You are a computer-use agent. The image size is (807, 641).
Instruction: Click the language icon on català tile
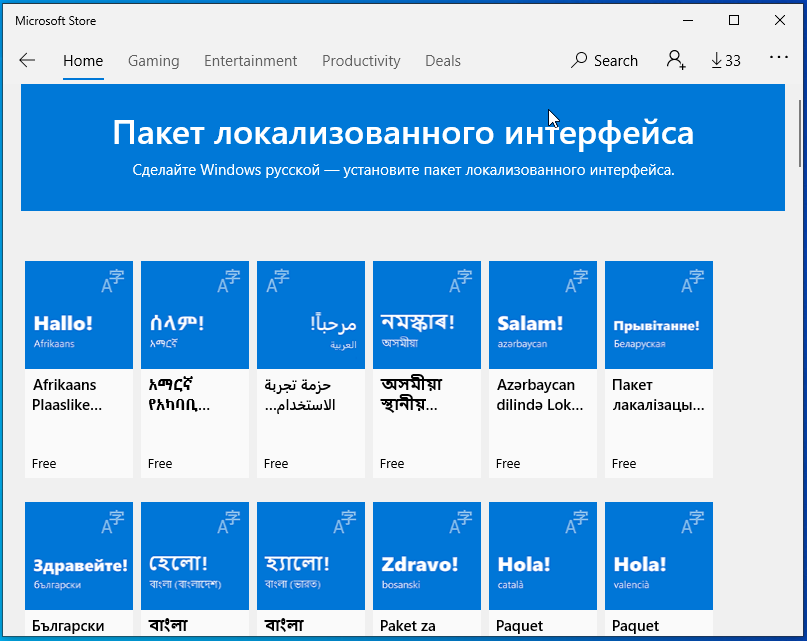[576, 522]
